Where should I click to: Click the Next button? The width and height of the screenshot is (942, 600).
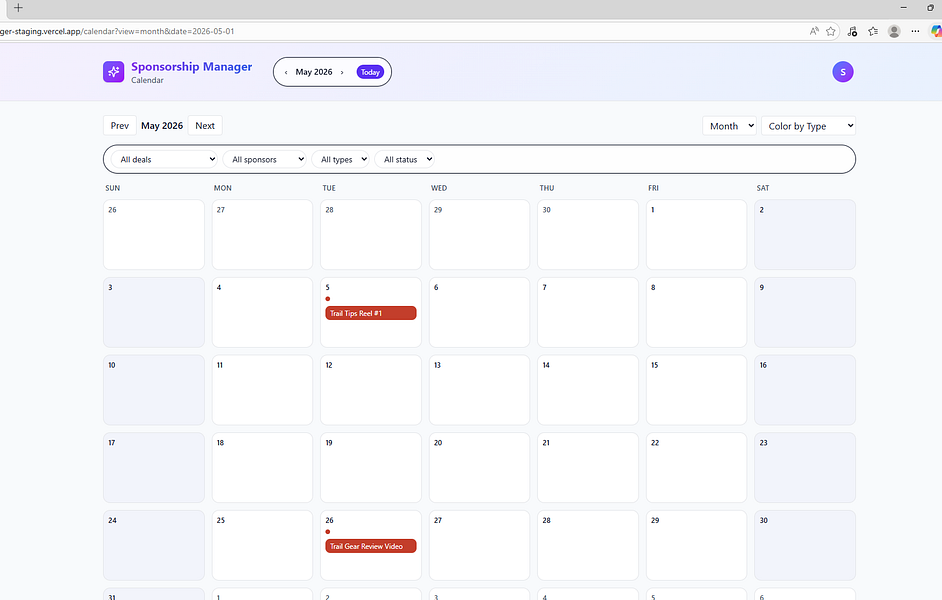tap(205, 126)
